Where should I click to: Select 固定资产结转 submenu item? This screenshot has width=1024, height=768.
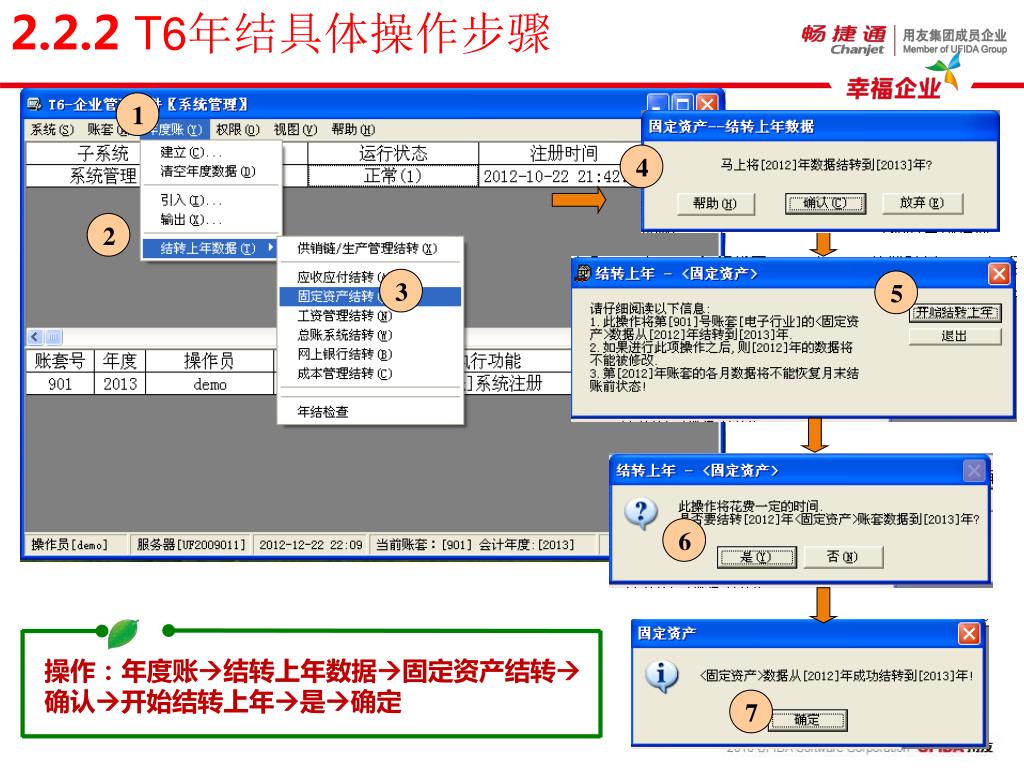370,296
